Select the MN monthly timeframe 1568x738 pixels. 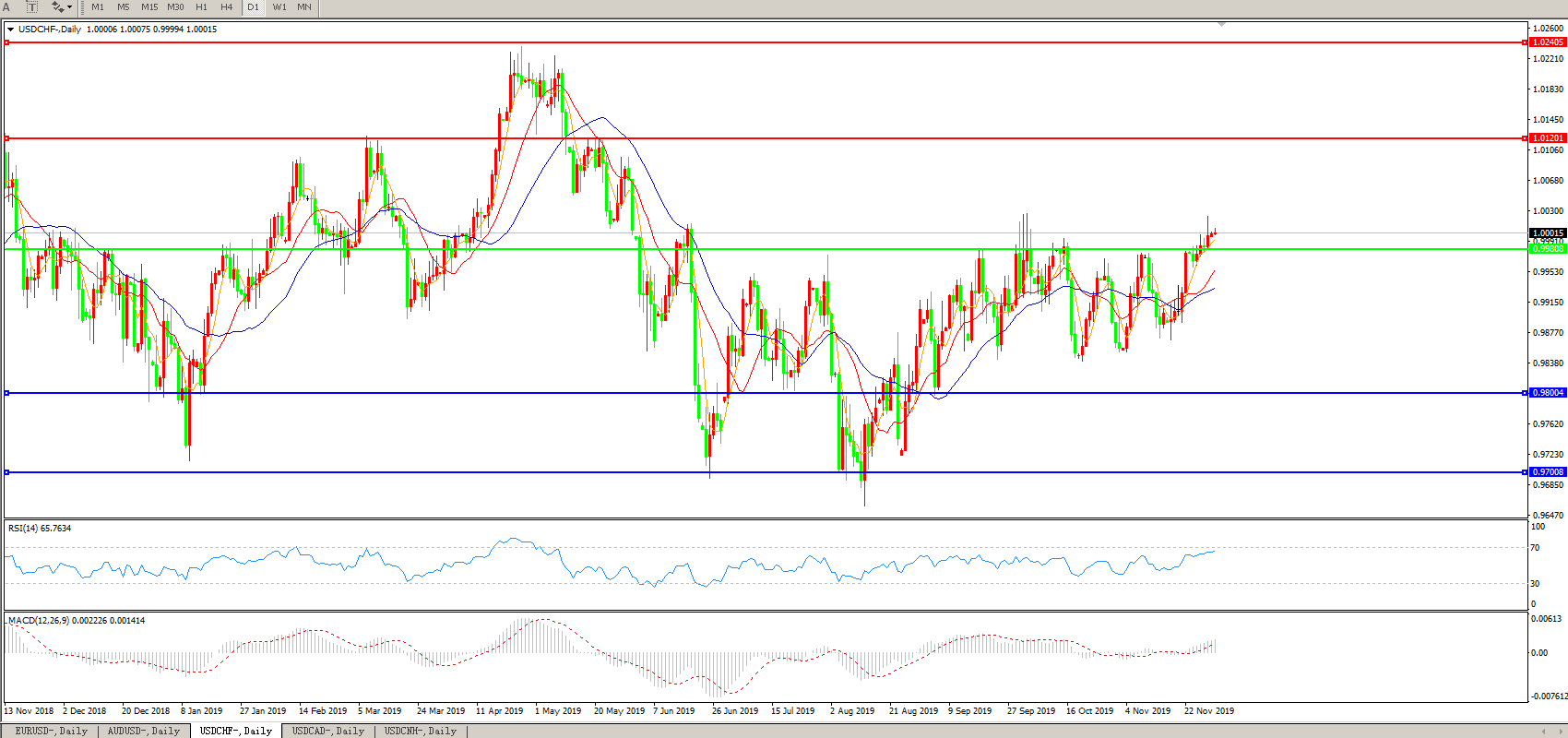click(304, 7)
